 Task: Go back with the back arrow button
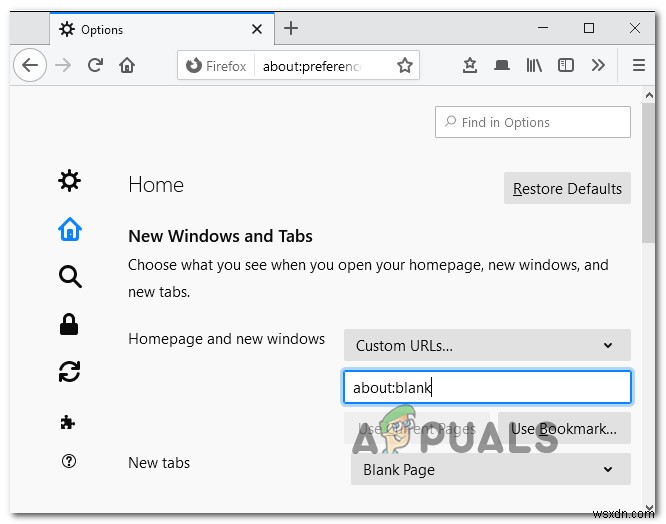pyautogui.click(x=30, y=65)
